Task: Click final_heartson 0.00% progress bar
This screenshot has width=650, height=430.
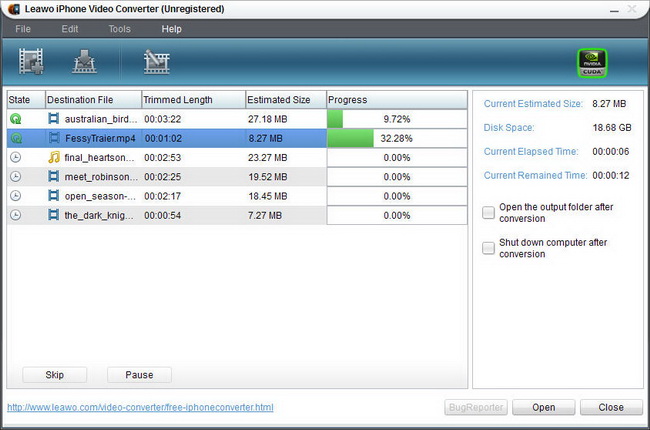Action: (397, 158)
